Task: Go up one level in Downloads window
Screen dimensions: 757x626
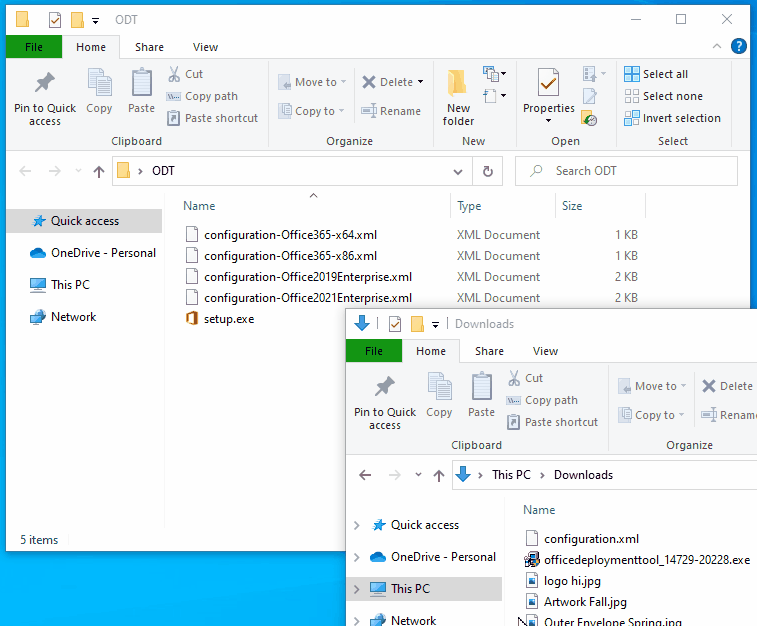Action: click(x=439, y=475)
